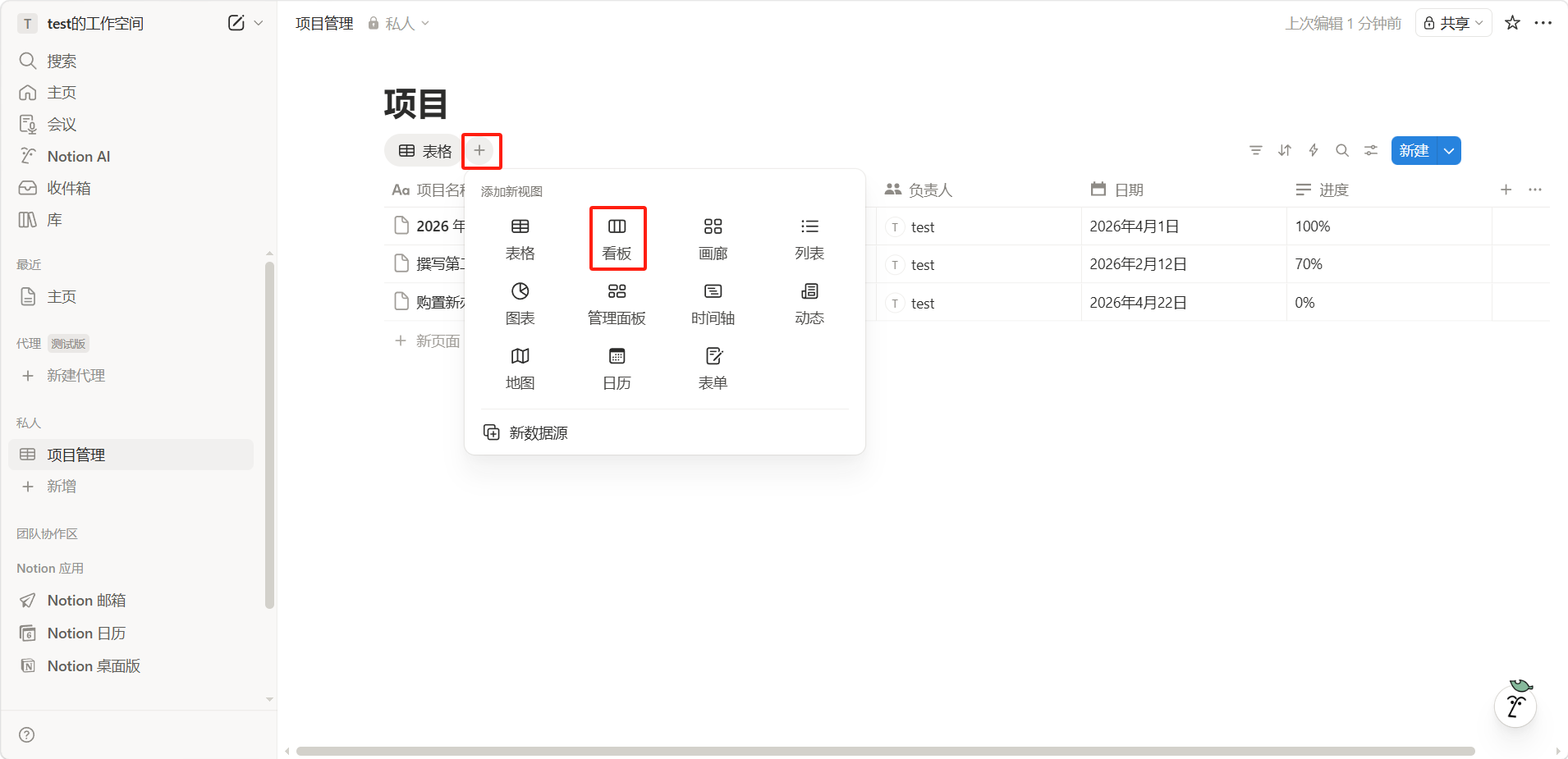Choose the Gallery (画廊) view icon
The width and height of the screenshot is (1568, 759).
(713, 238)
